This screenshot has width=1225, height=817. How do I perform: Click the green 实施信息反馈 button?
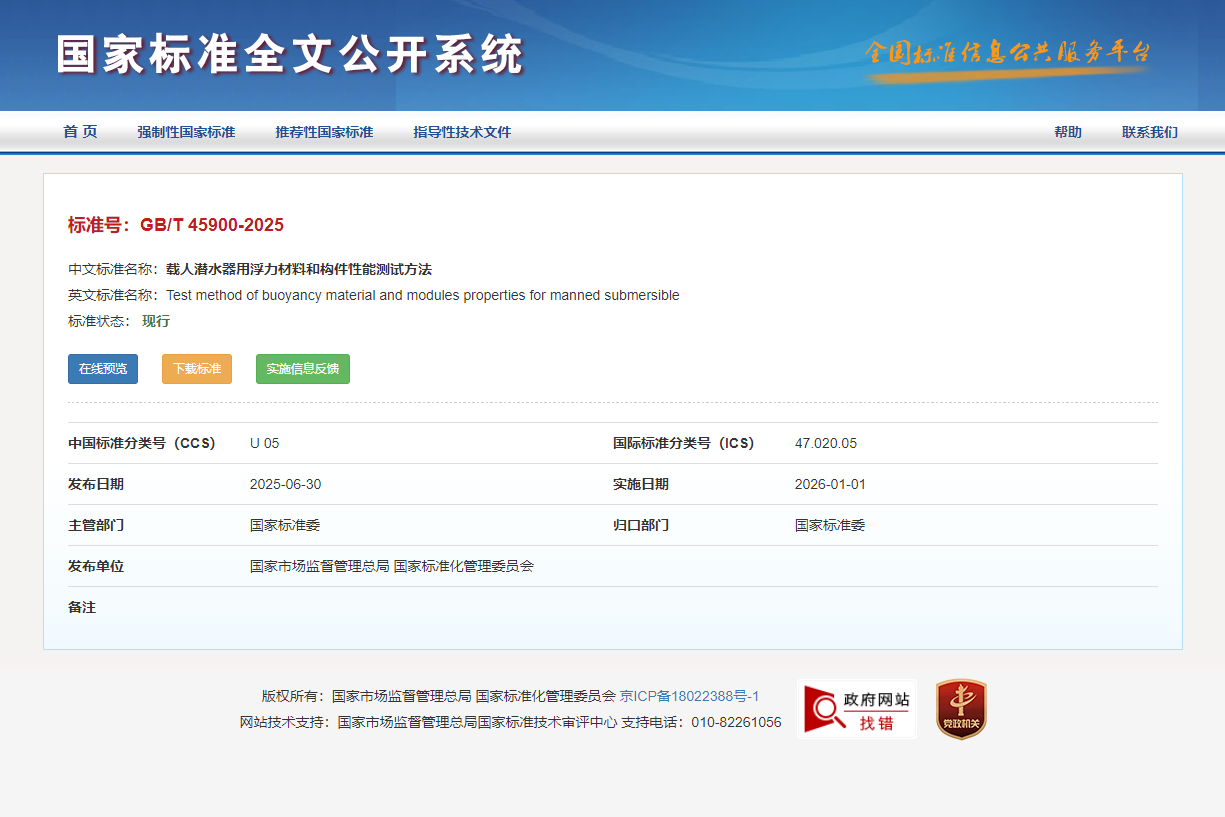click(x=302, y=369)
